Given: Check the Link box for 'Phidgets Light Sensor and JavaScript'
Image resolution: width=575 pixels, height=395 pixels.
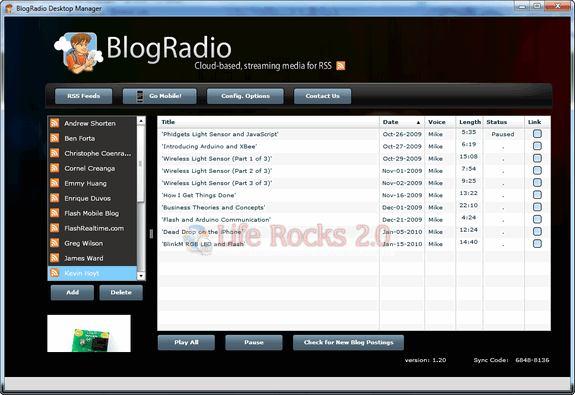Looking at the screenshot, I should point(537,134).
